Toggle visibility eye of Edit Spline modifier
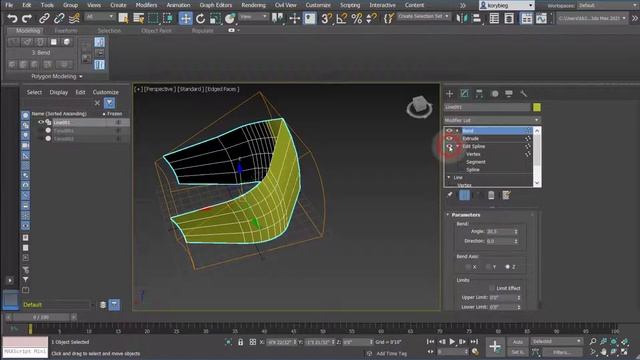Screen dimensions: 640x360 click(x=449, y=146)
